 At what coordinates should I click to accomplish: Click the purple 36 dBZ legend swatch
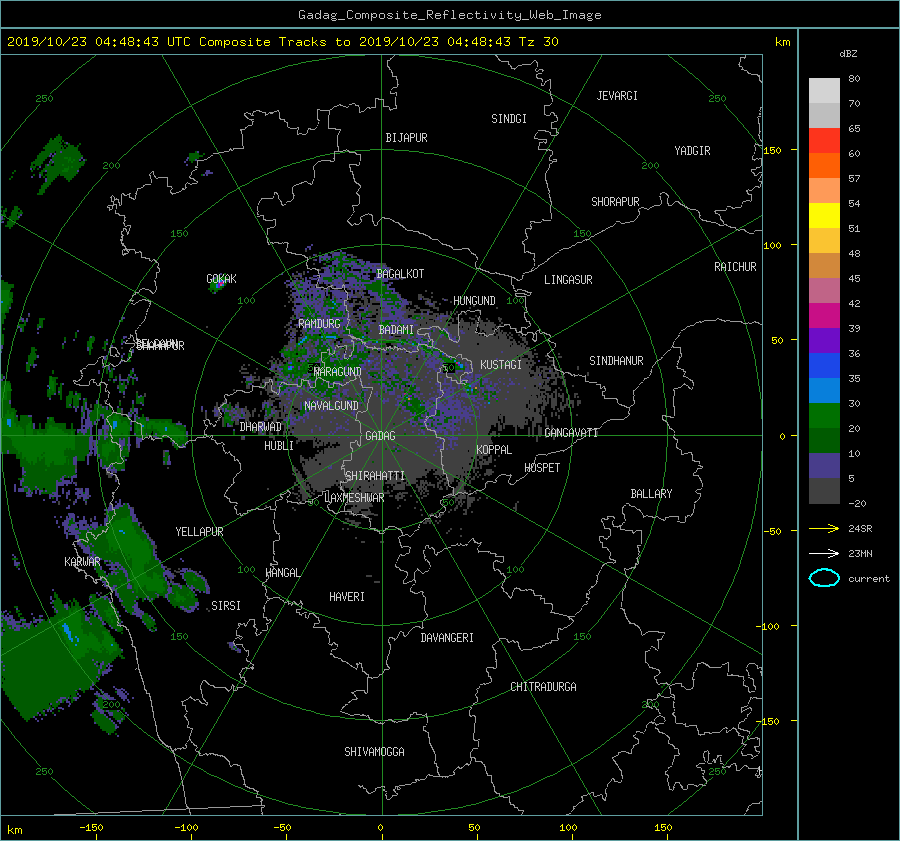coord(824,340)
